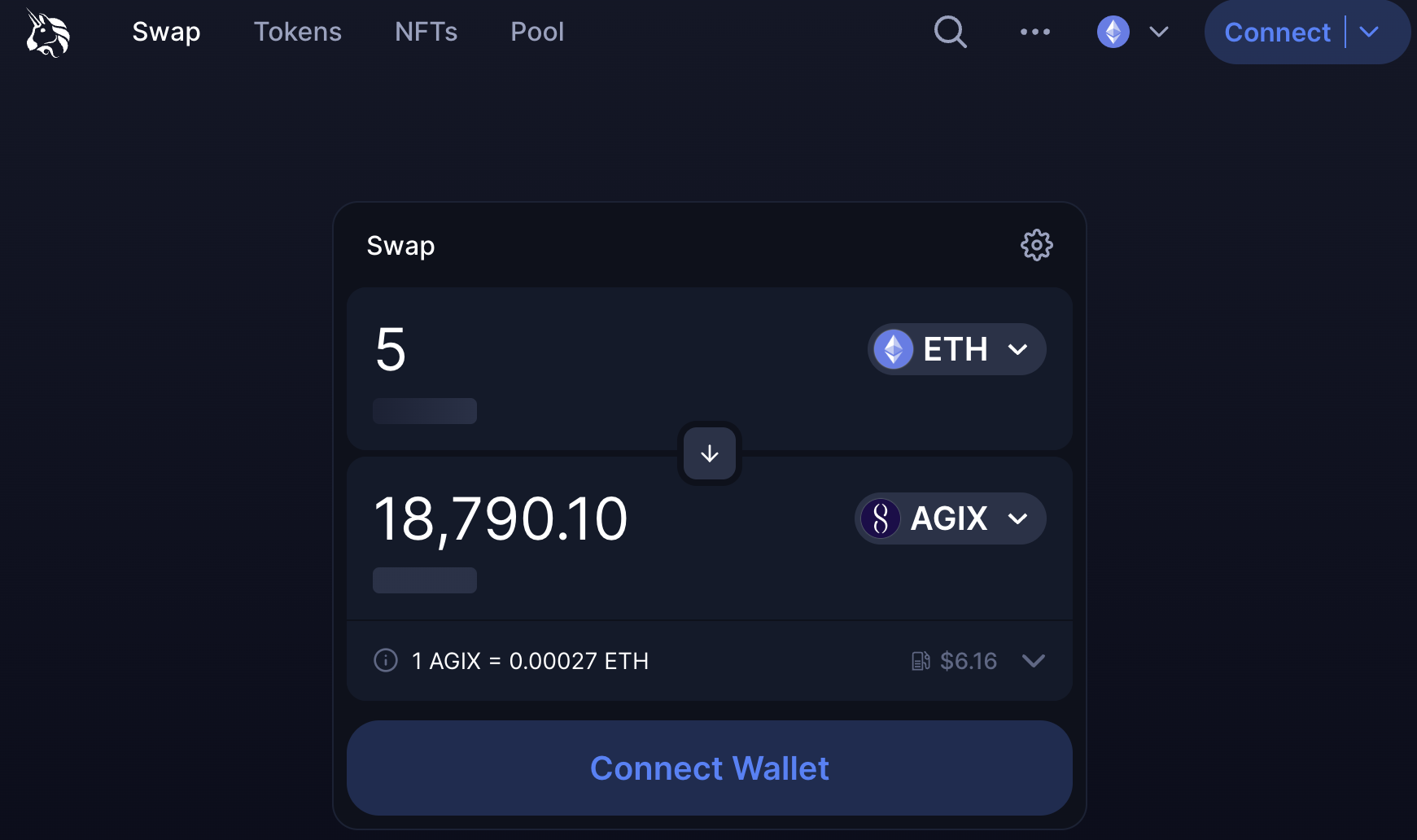The image size is (1417, 840).
Task: Click the info icon beside AGIX rate
Action: tap(386, 660)
